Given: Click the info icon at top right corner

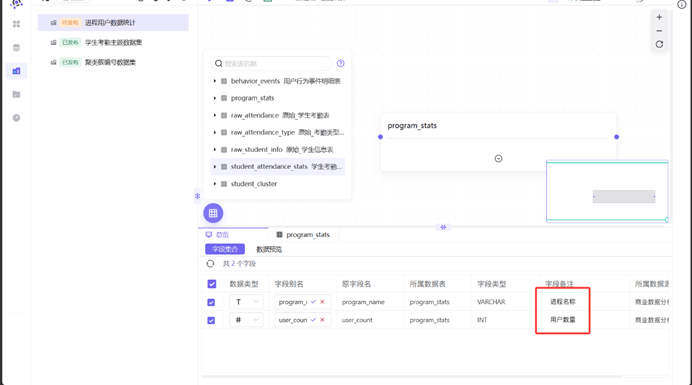Looking at the screenshot, I should click(681, 4).
